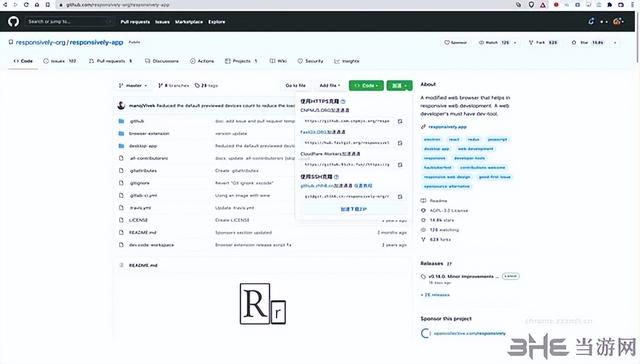Open the AGPL-3.0 License link

point(449,210)
